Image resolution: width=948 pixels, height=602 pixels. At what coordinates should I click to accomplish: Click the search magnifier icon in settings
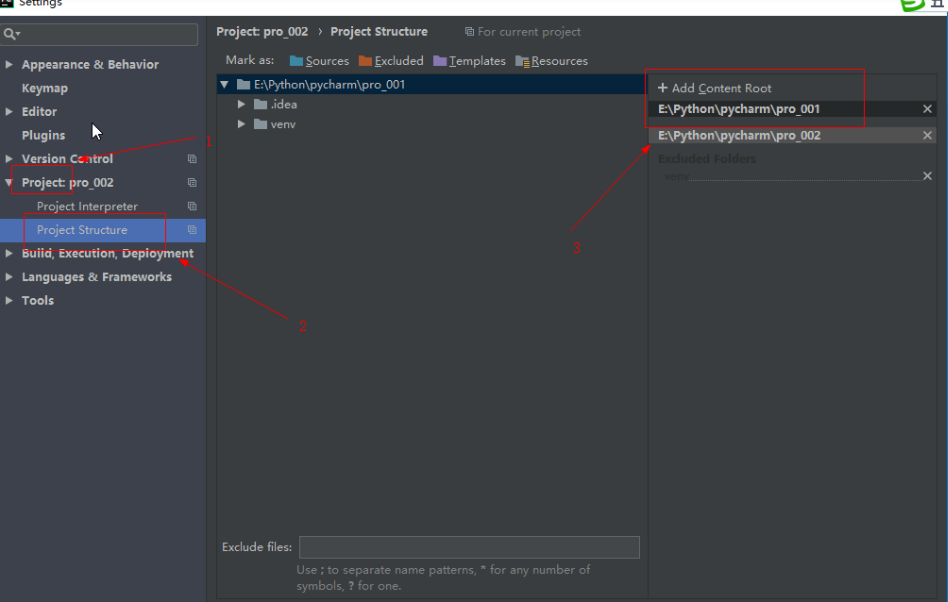tap(11, 34)
